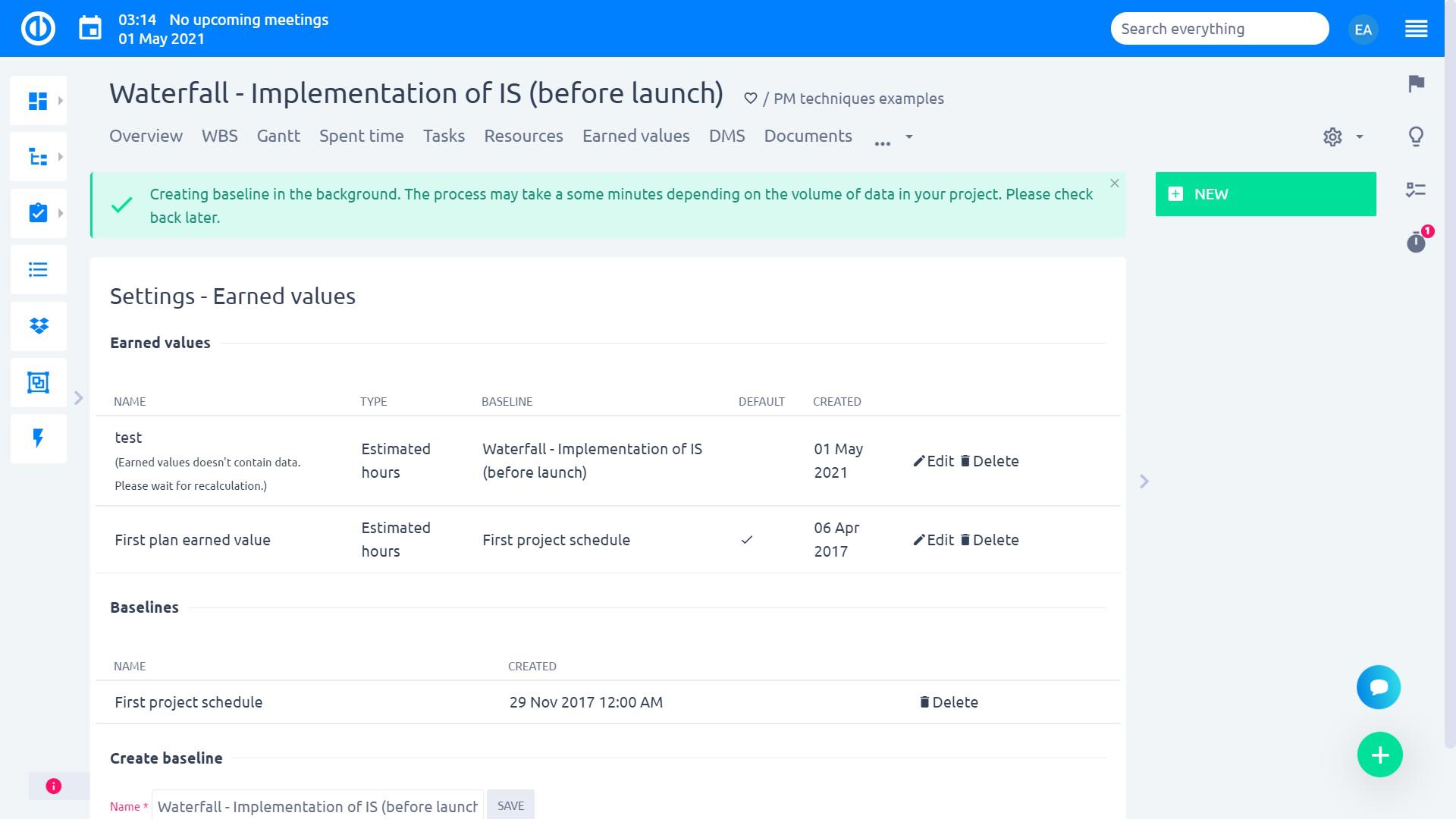Click the checklist icon in right panel
Image resolution: width=1456 pixels, height=819 pixels.
1416,190
